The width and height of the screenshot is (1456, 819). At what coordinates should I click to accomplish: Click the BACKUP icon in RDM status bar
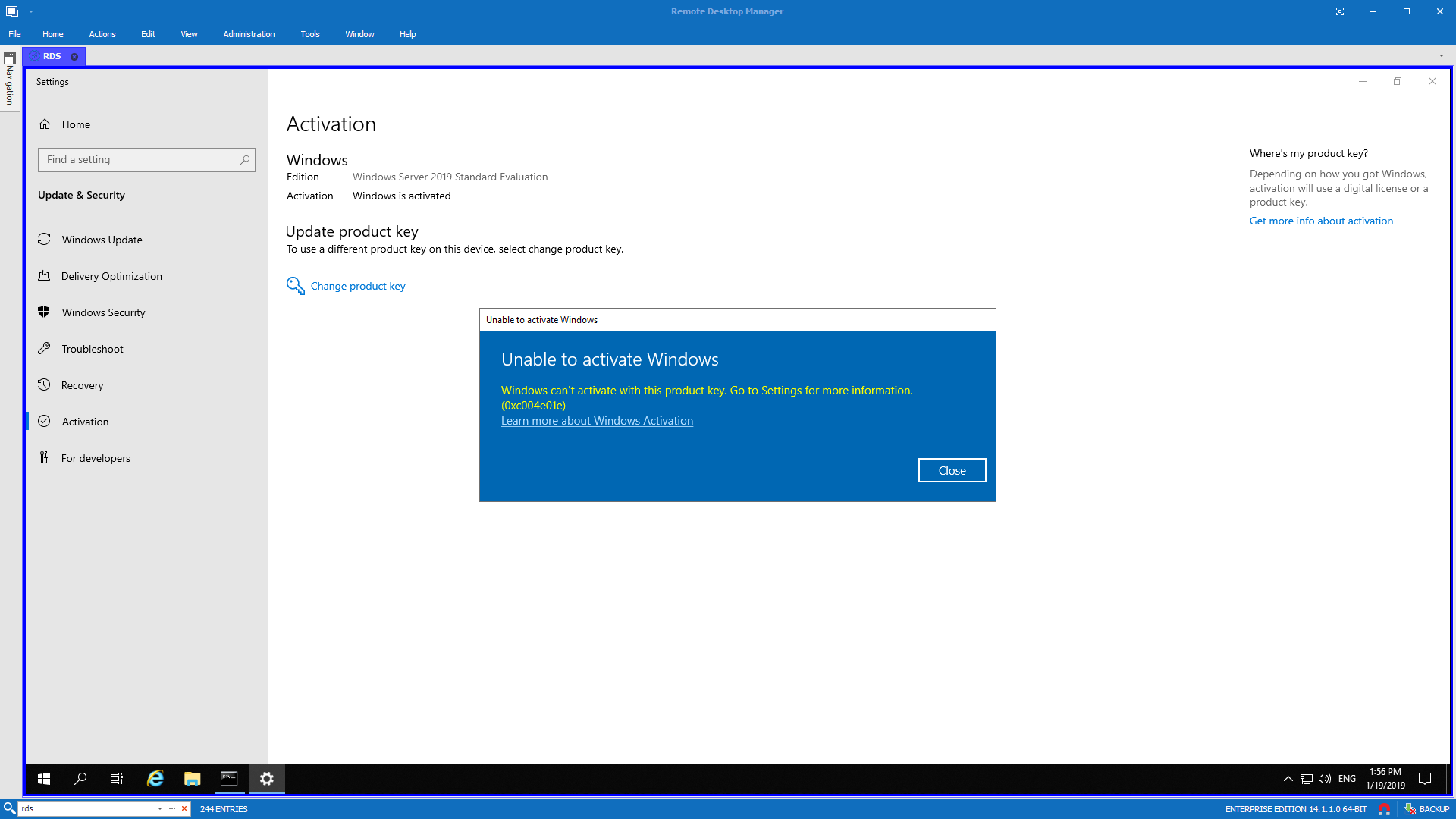tap(1410, 808)
